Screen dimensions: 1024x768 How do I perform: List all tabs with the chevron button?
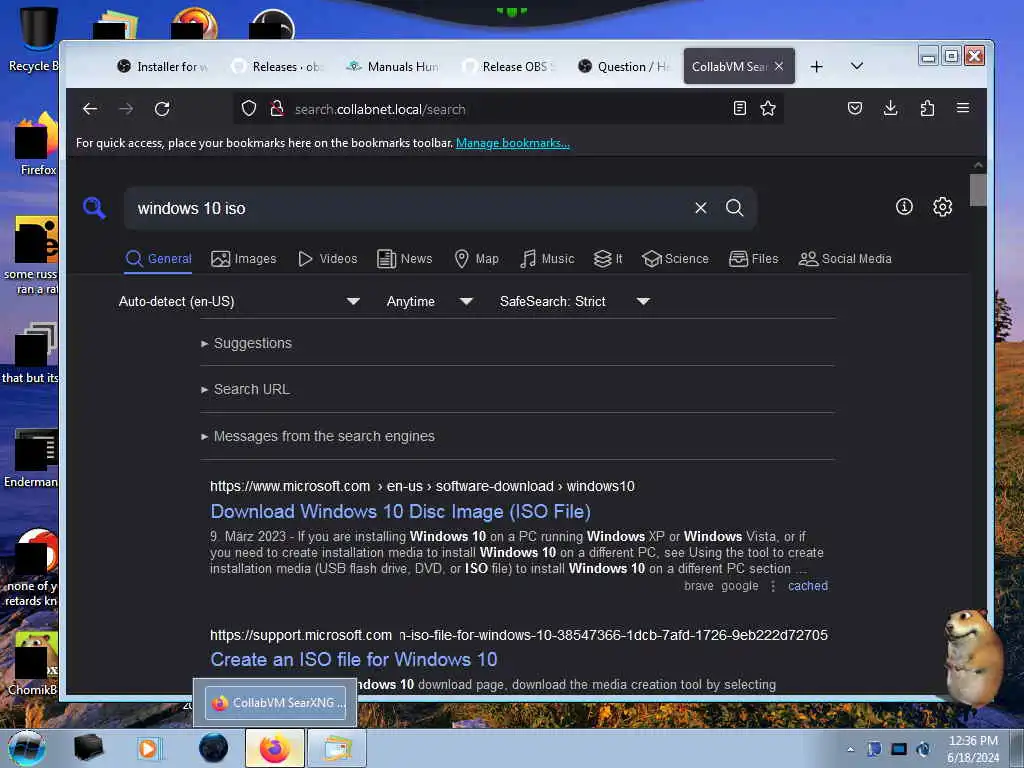[857, 66]
